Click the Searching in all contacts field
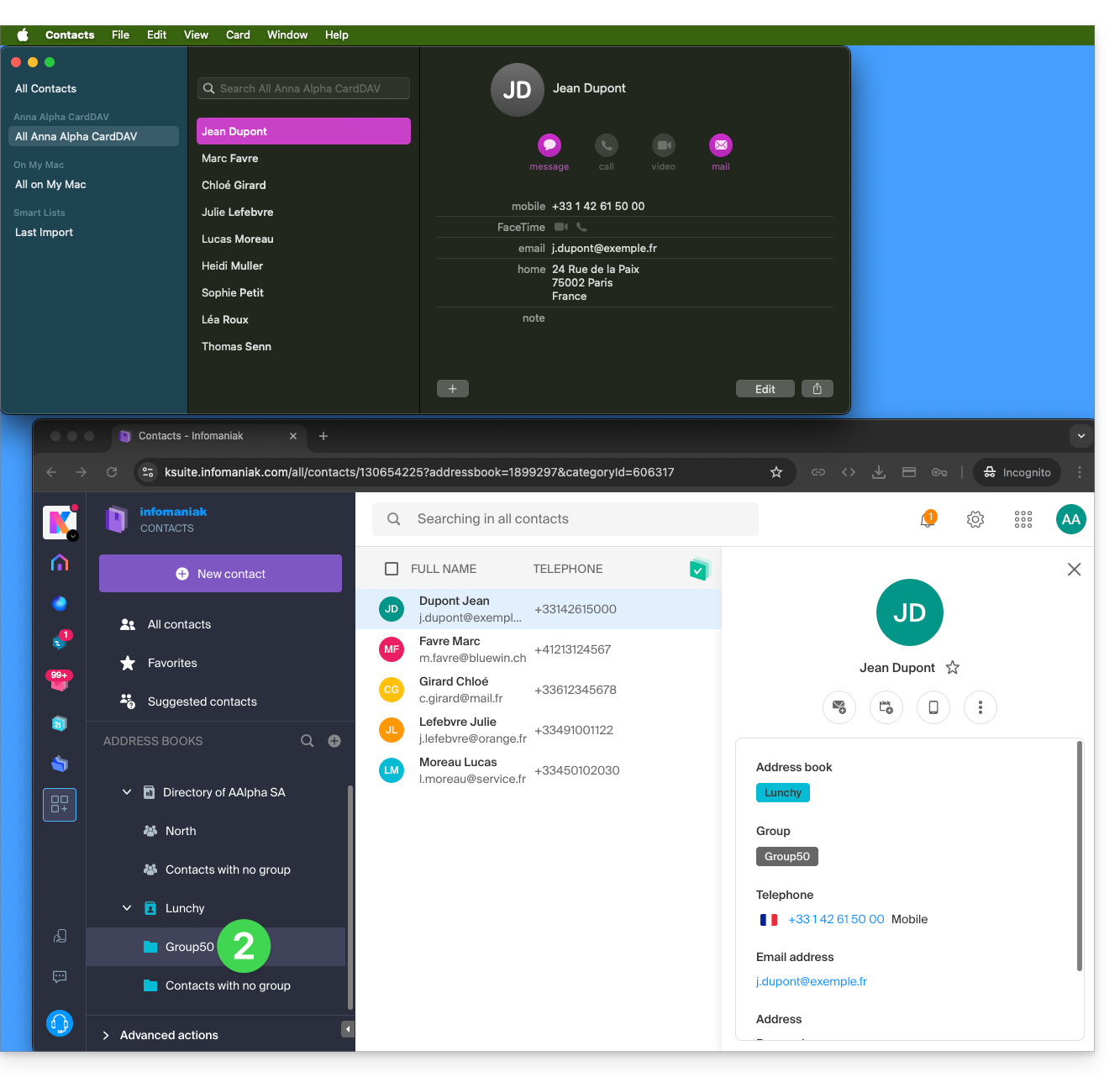Viewport: 1120px width, 1077px height. (x=565, y=519)
